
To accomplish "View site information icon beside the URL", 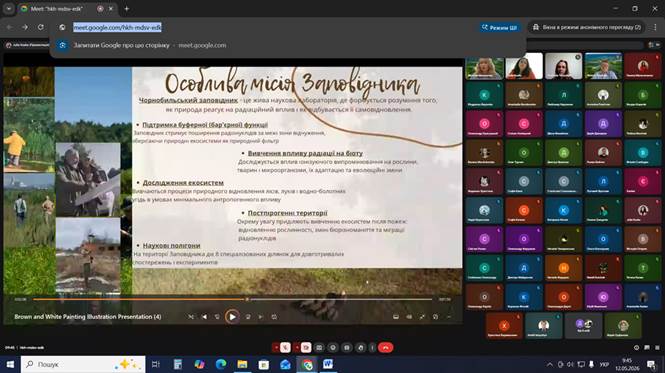I will point(62,27).
